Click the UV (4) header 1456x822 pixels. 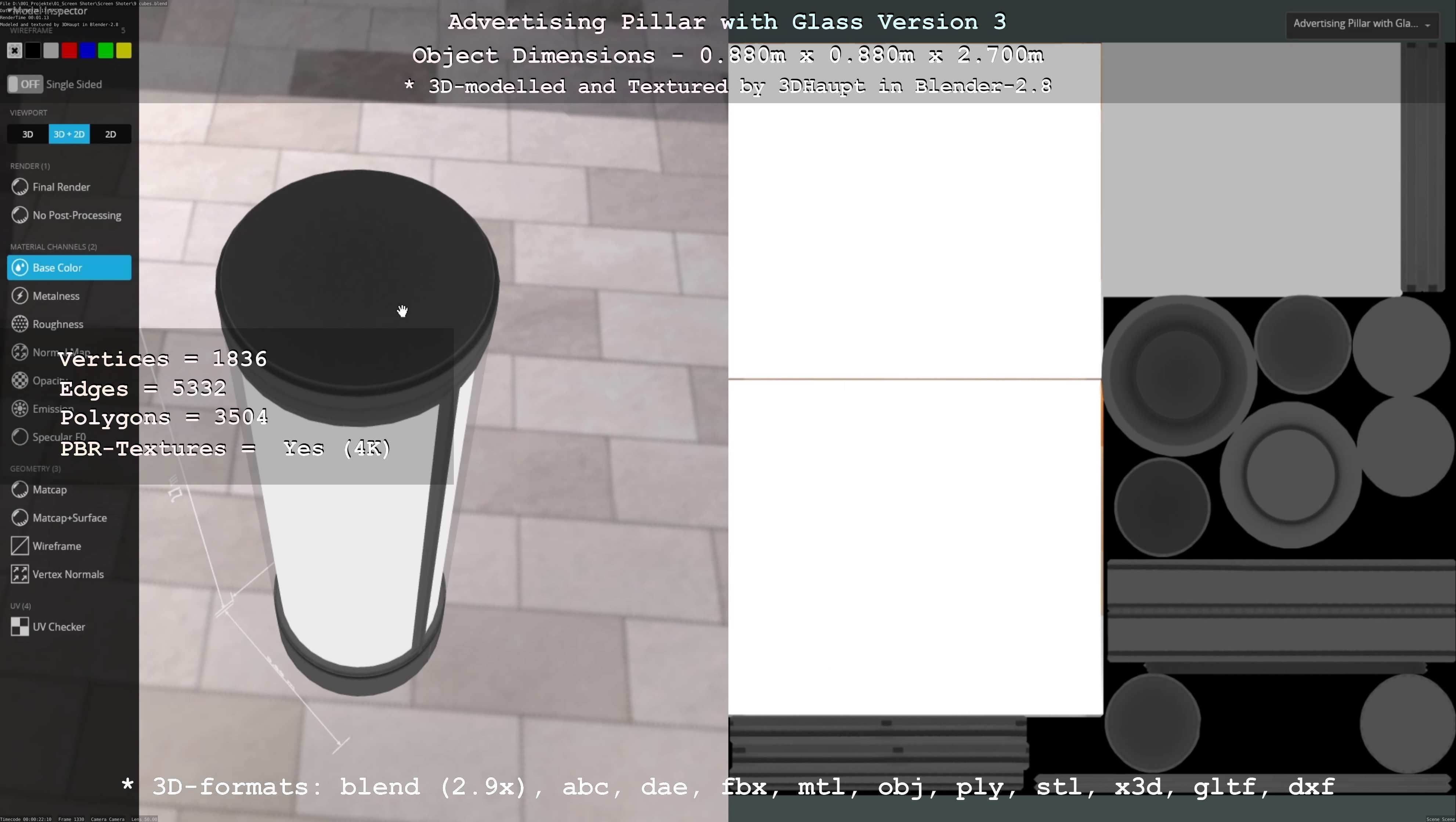pyautogui.click(x=20, y=606)
